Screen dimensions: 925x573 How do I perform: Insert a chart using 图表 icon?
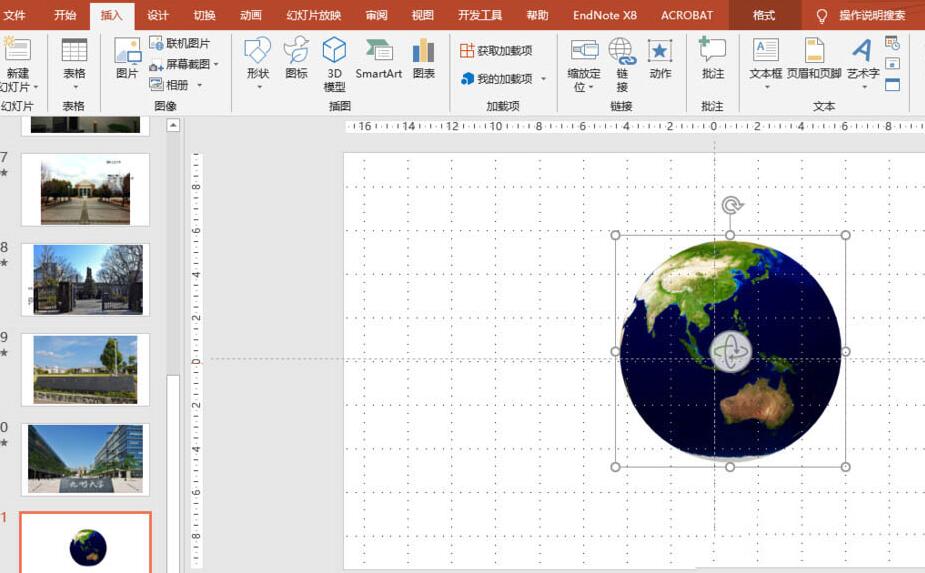pos(423,59)
